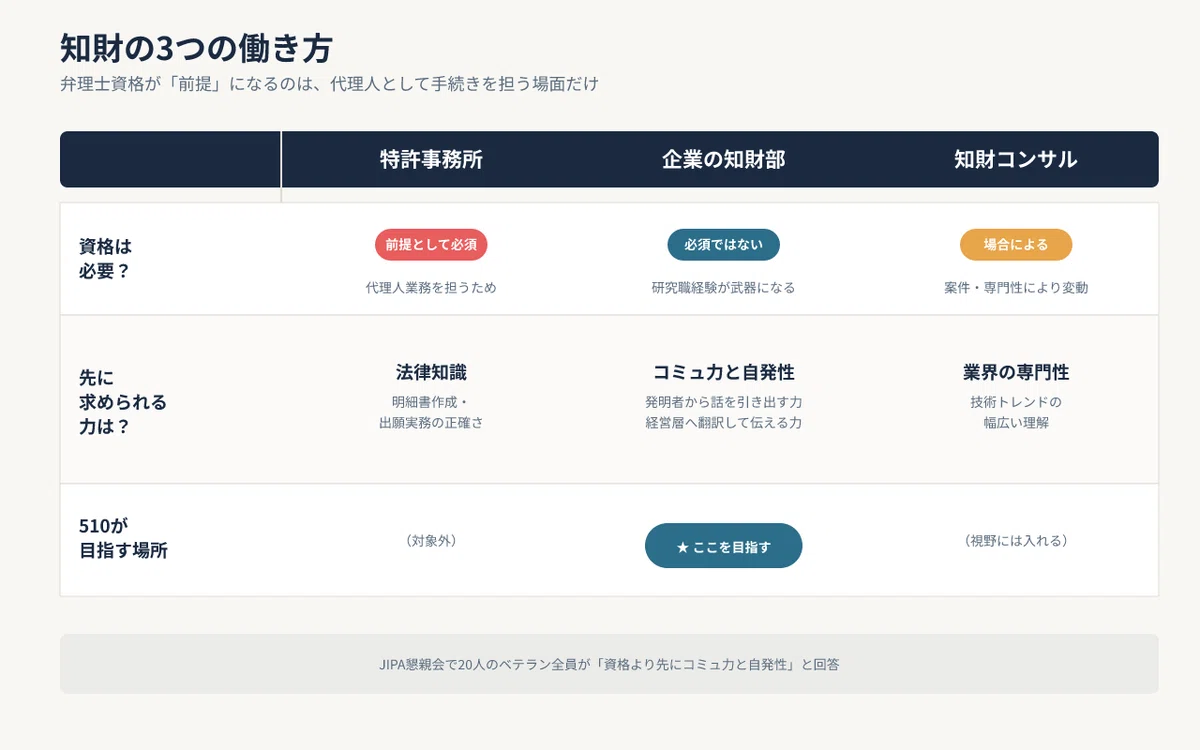The image size is (1200, 750).
Task: Select the '知財コンサル' column header
Action: pyautogui.click(x=1016, y=160)
